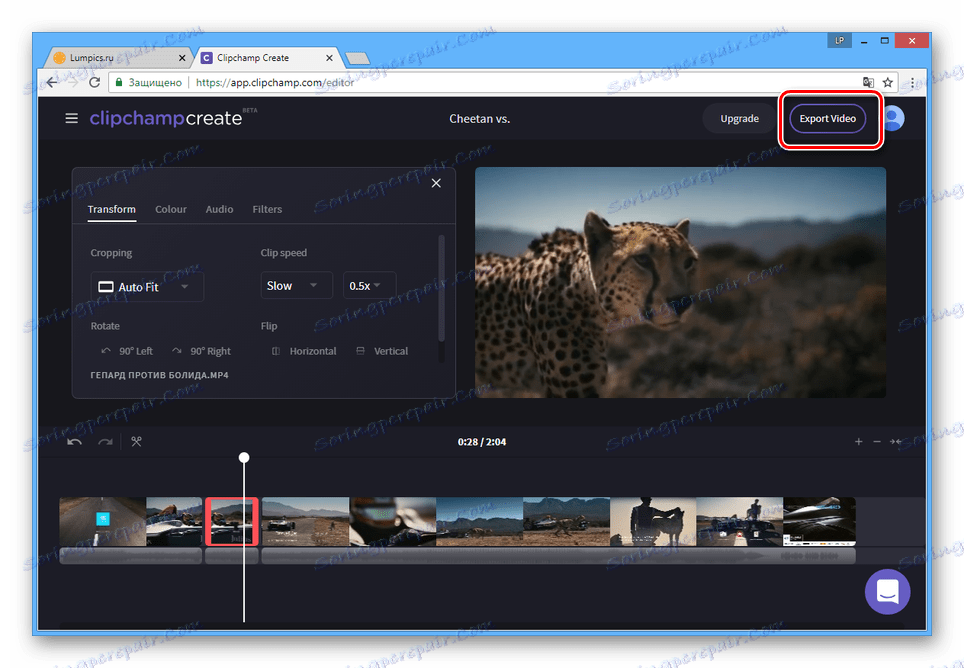Fit timeline to view using the arrows icon
This screenshot has width=964, height=668.
pyautogui.click(x=897, y=441)
